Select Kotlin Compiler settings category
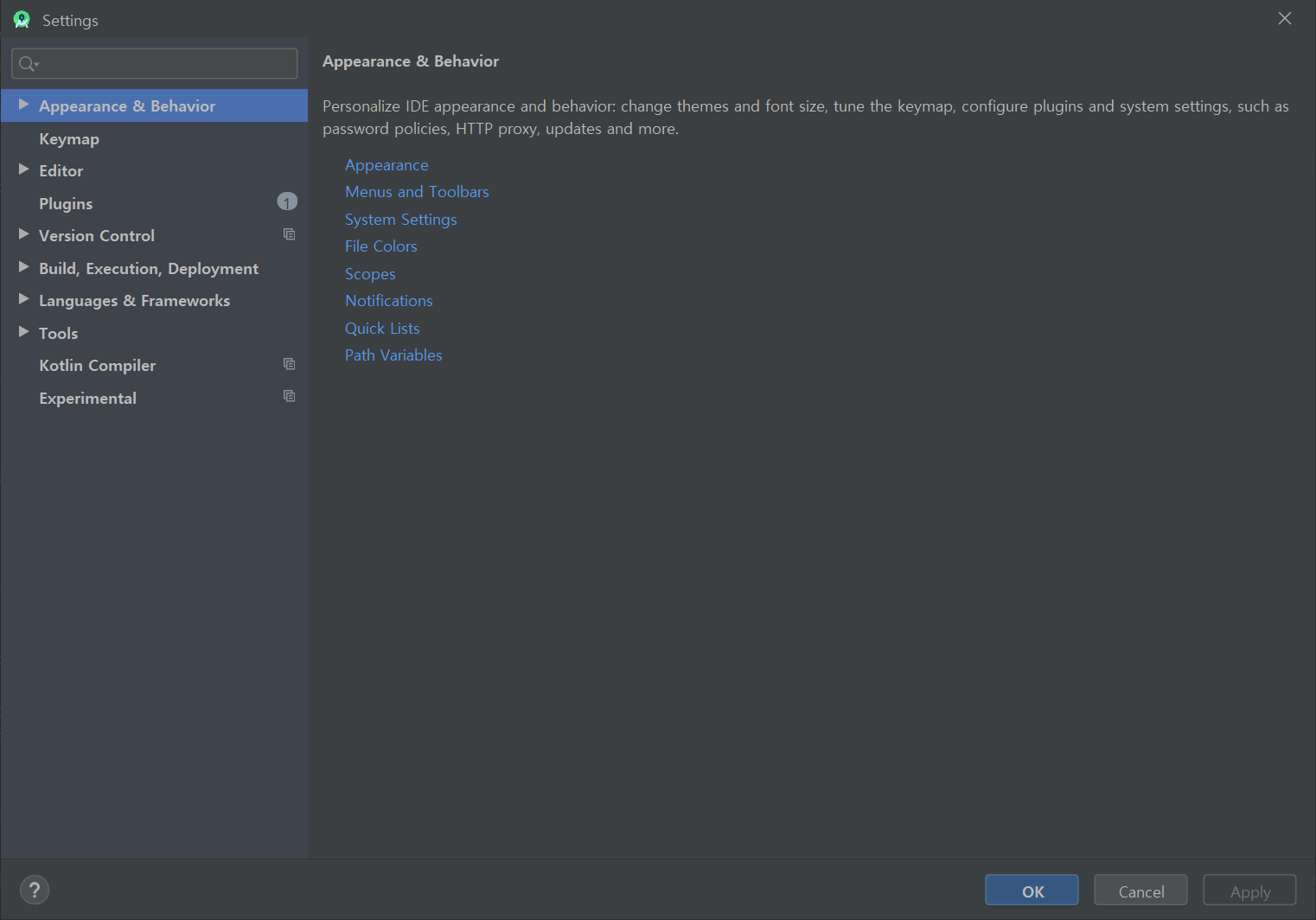Viewport: 1316px width, 920px height. pyautogui.click(x=98, y=366)
